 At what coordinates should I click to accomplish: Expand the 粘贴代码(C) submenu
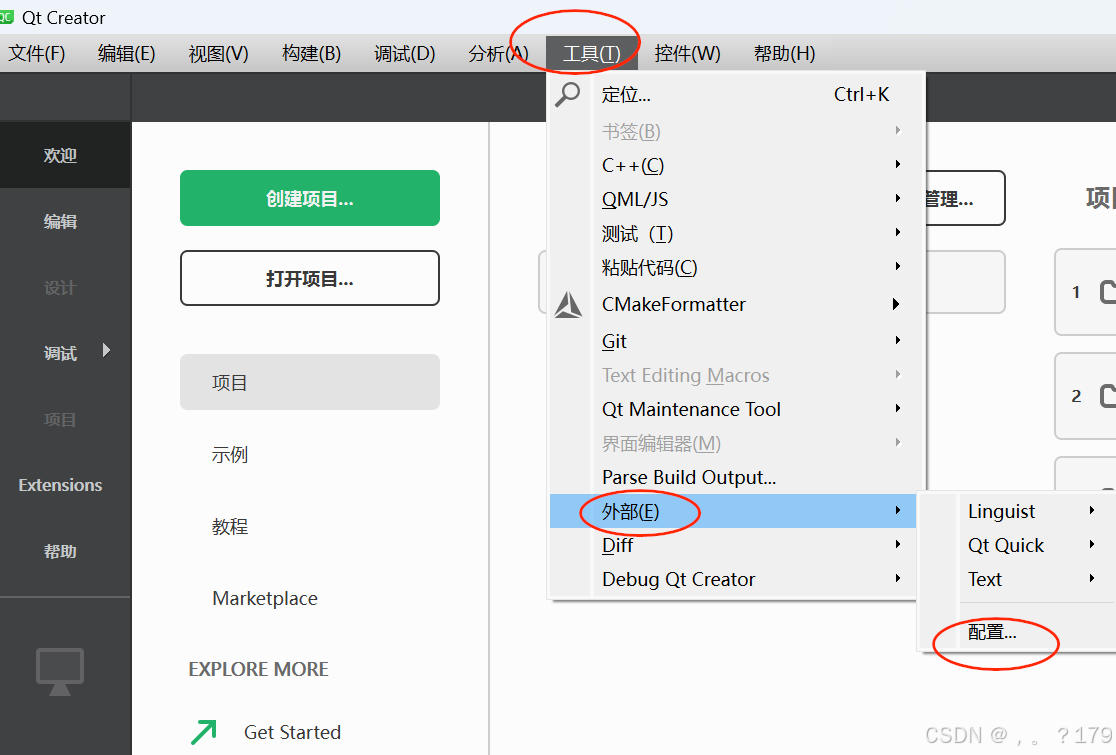737,268
